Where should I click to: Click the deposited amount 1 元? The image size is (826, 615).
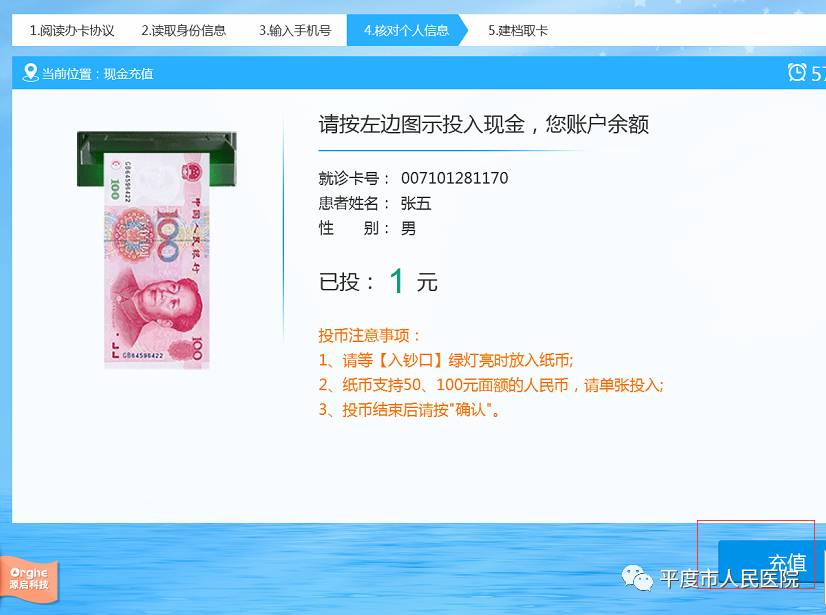[x=412, y=281]
